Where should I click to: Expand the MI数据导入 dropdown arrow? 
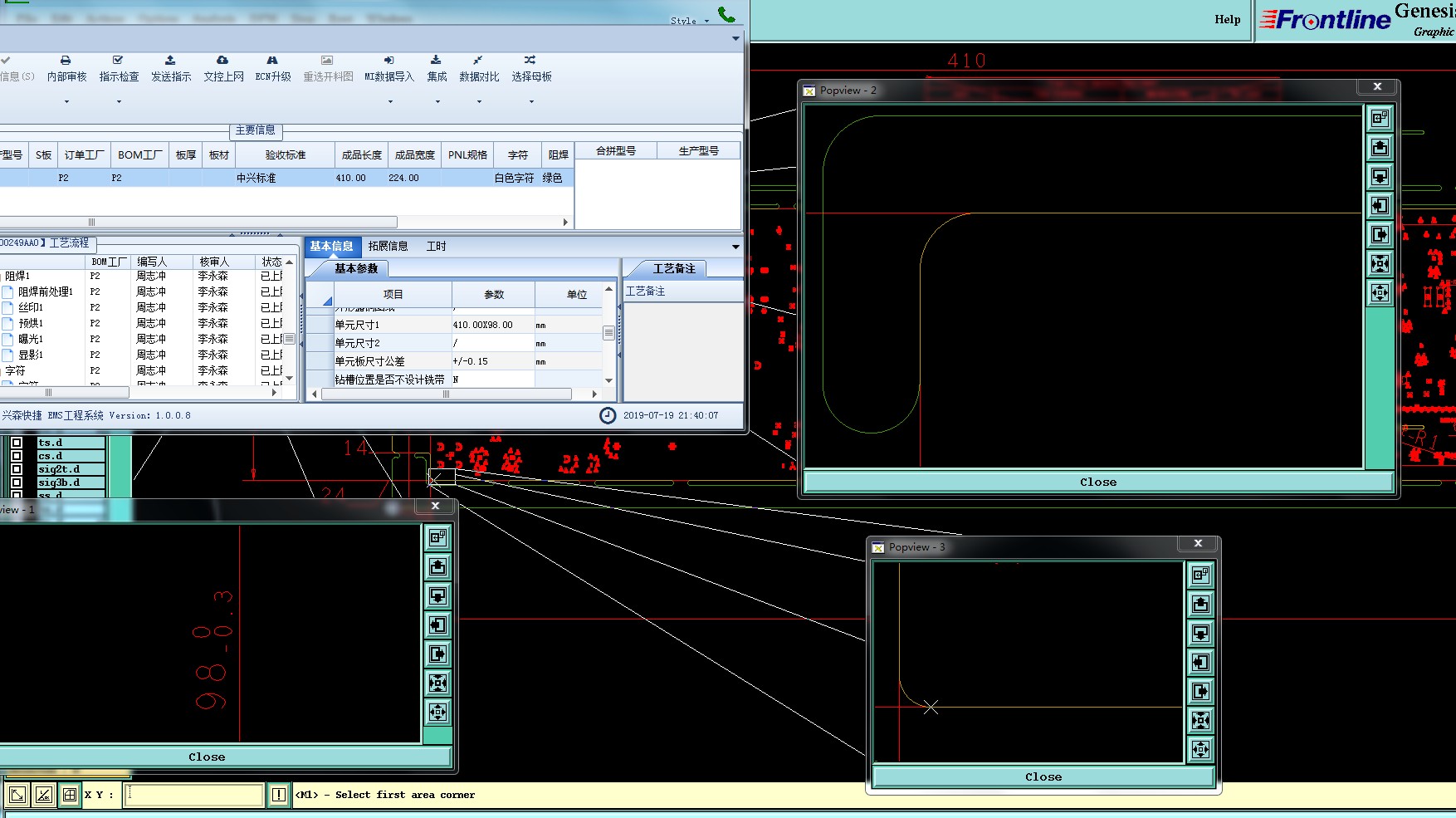[390, 102]
